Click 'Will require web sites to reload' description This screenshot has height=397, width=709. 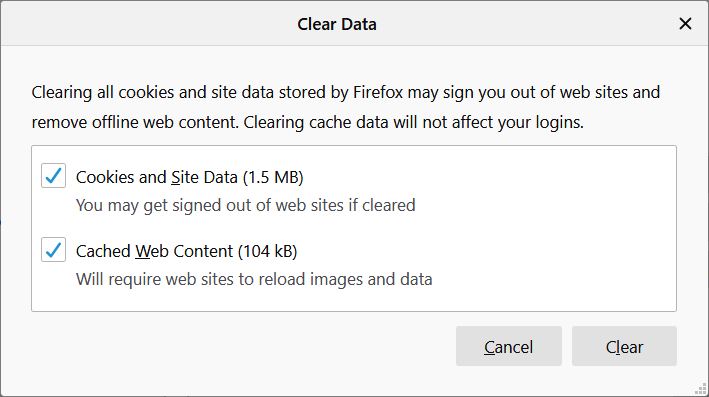(x=254, y=279)
